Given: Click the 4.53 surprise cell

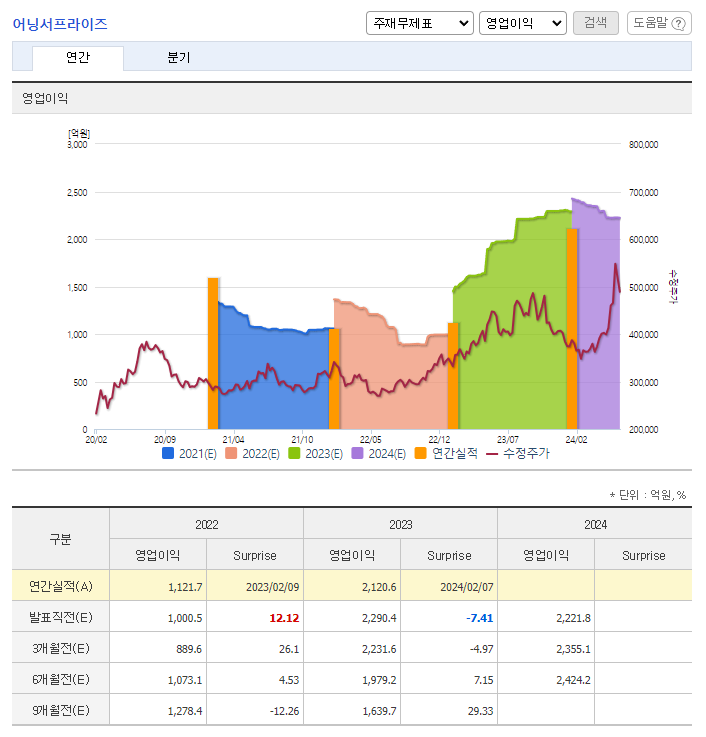Looking at the screenshot, I should [x=255, y=679].
